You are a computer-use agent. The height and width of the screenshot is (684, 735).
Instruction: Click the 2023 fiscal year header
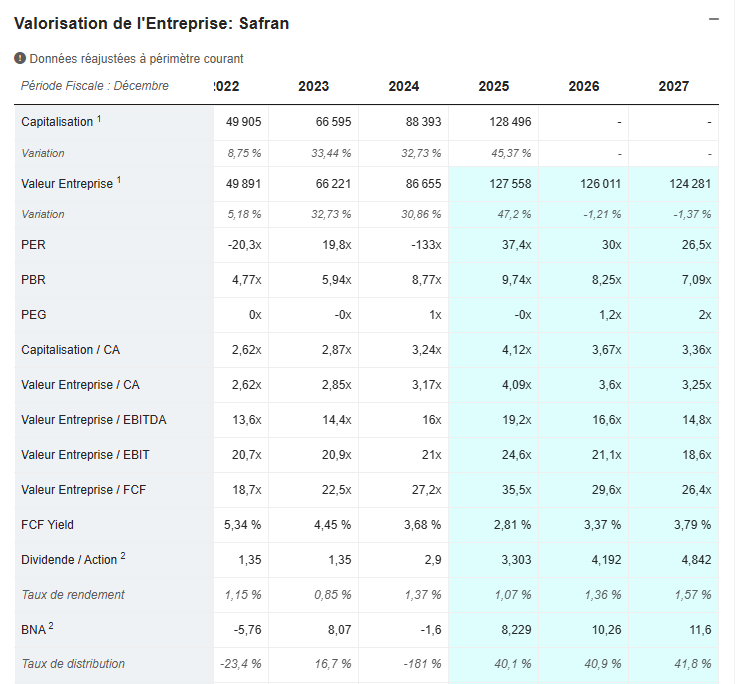pos(313,87)
